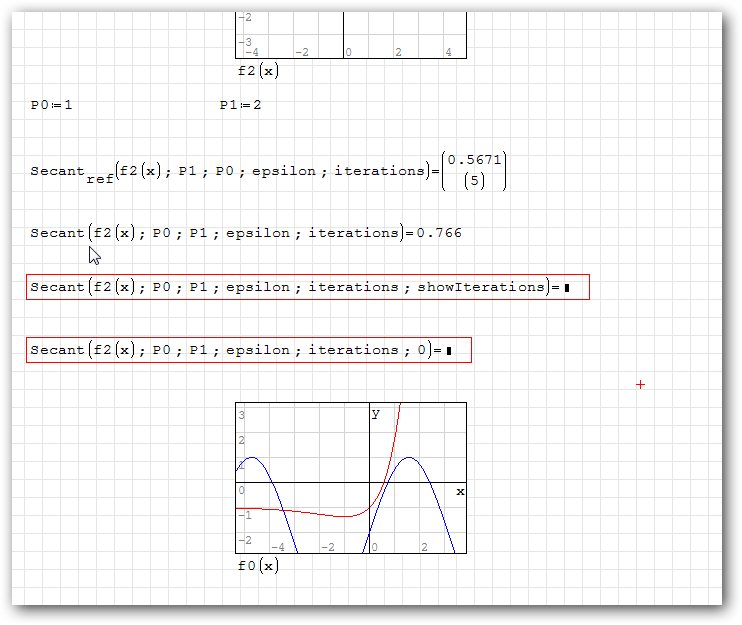Click result placeholder after Secant expression ending in 0

(x=449, y=351)
